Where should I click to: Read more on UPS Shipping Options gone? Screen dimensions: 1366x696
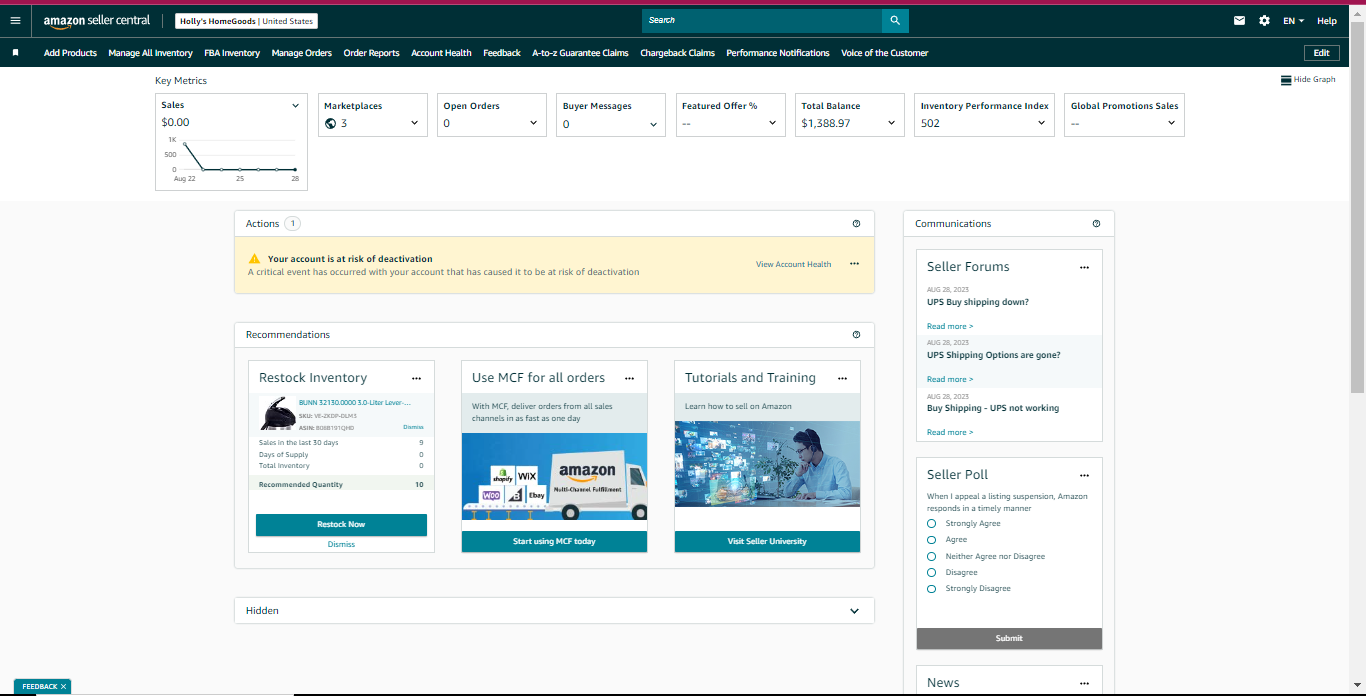coord(949,379)
